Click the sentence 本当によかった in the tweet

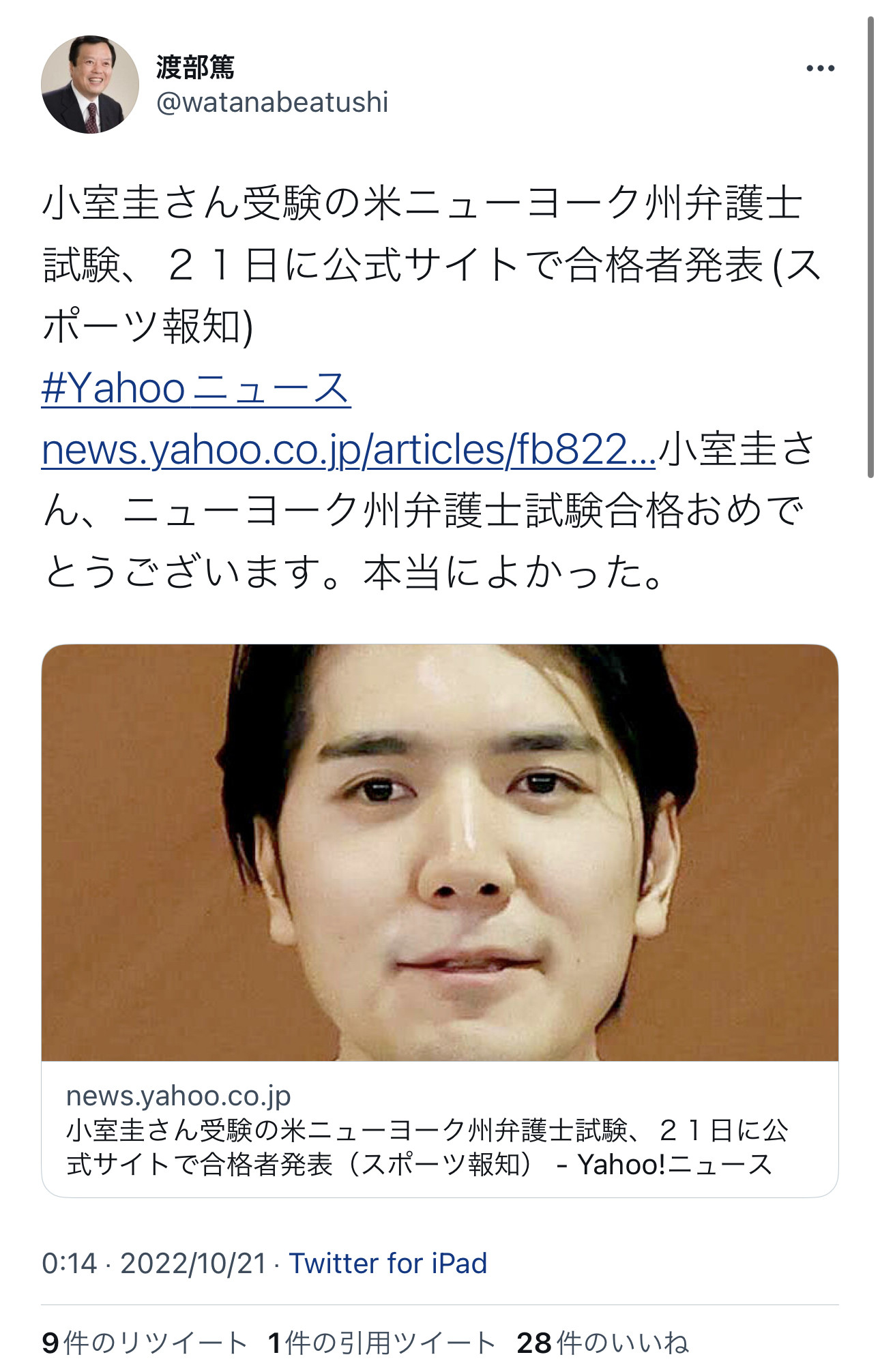coord(514,572)
